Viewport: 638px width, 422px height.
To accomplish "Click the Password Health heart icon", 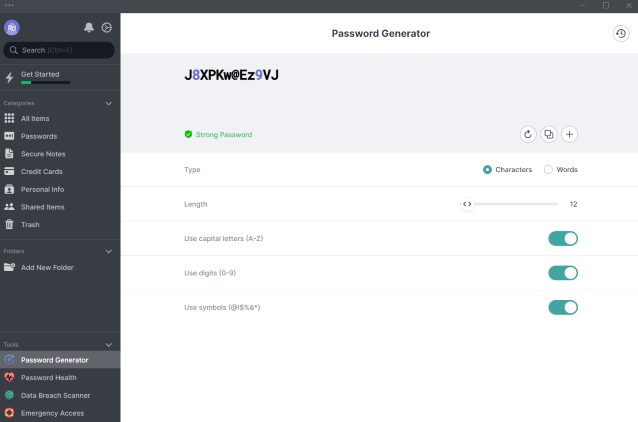I will click(9, 377).
